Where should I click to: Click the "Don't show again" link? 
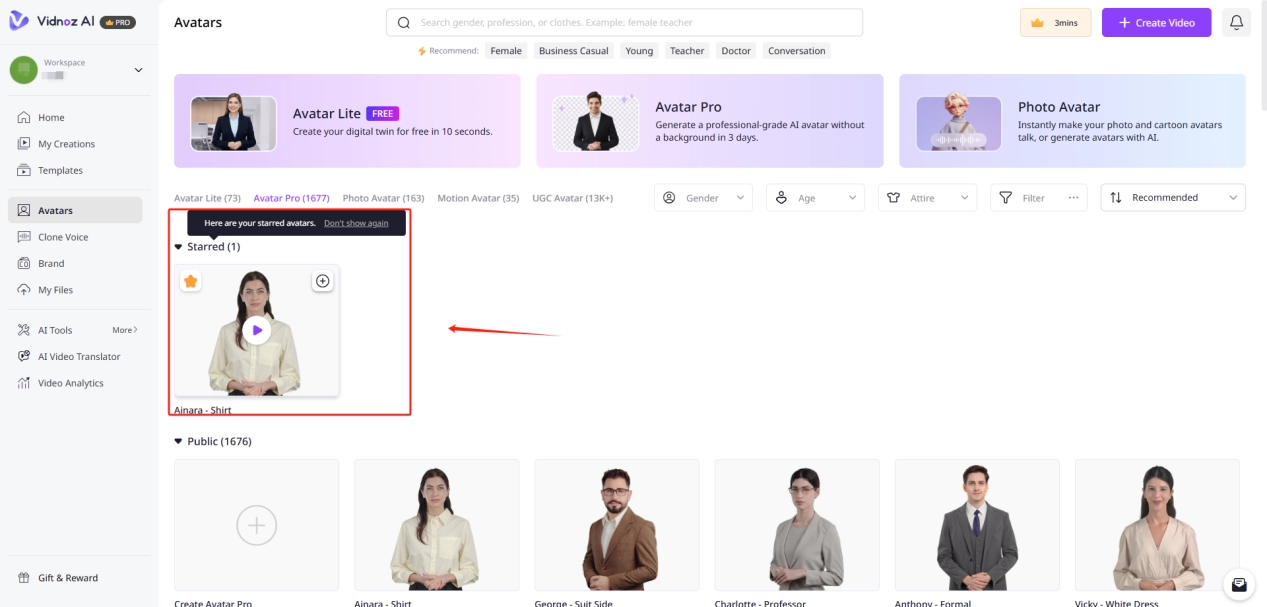356,223
